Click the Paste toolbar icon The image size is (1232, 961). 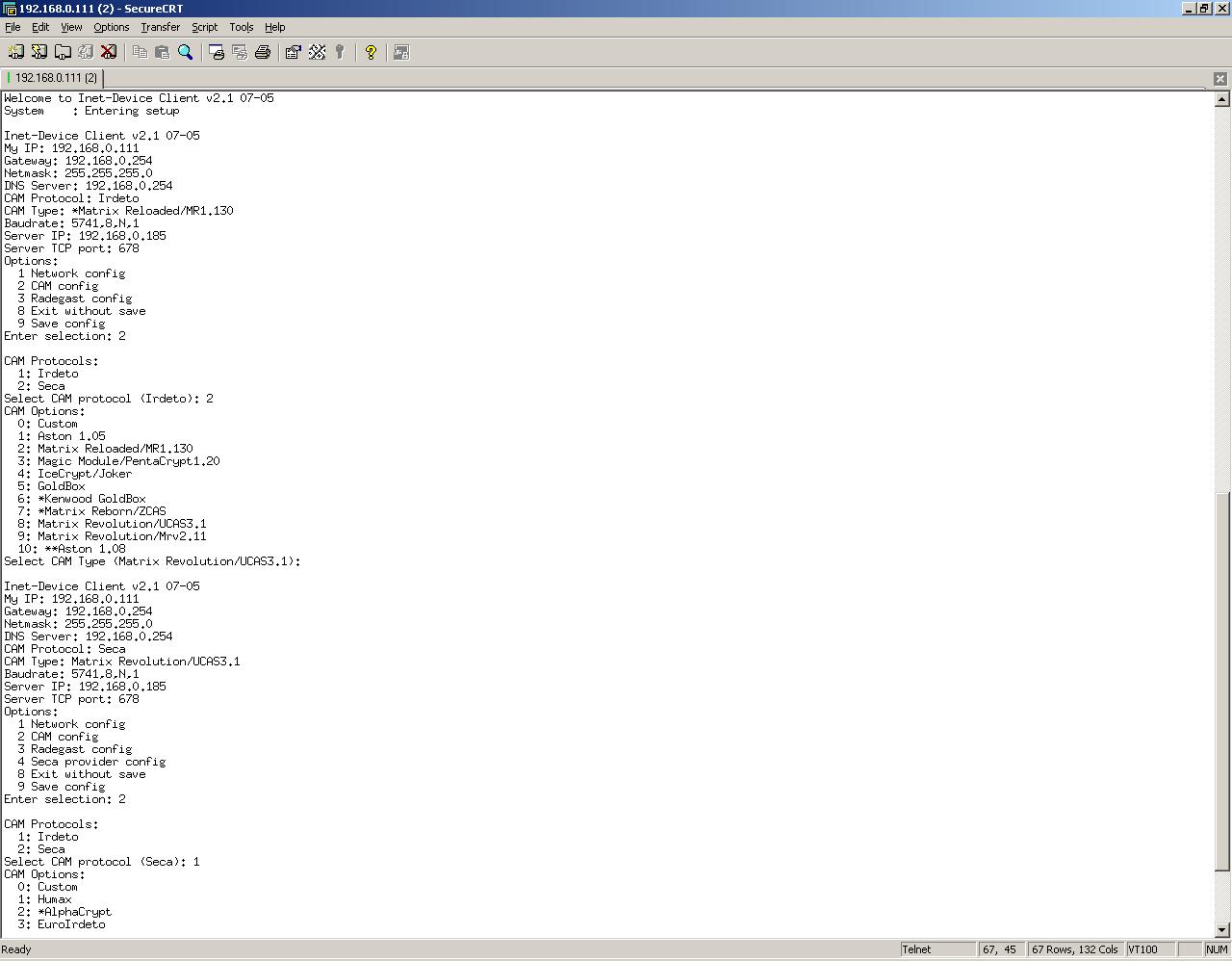163,52
